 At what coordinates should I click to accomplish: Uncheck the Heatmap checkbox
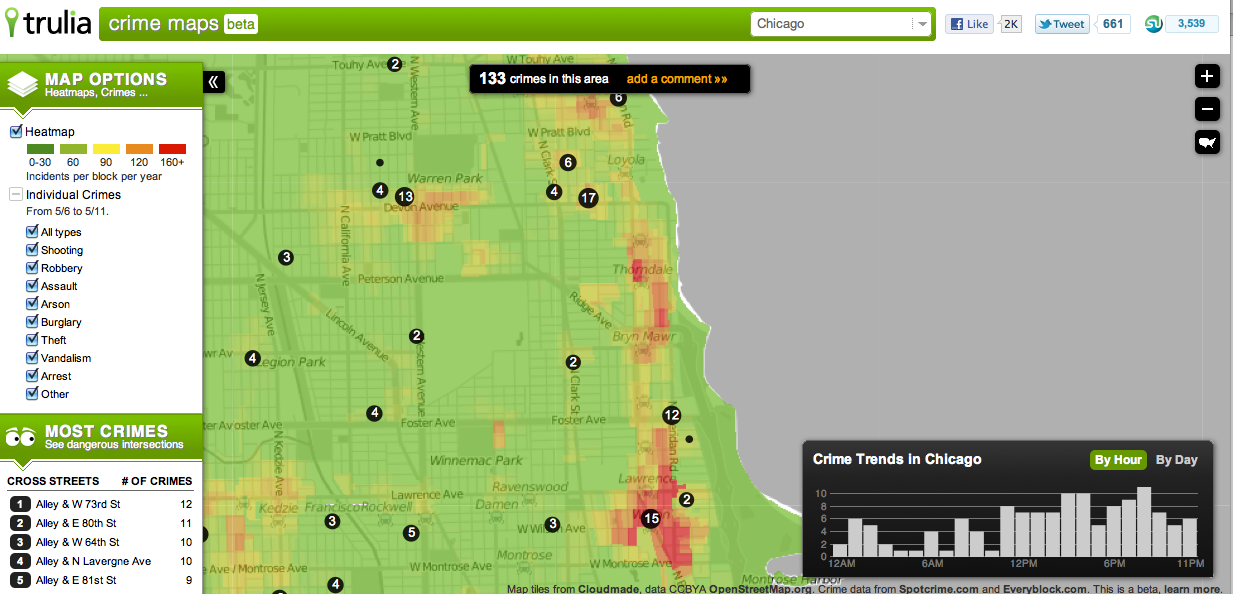pos(15,130)
